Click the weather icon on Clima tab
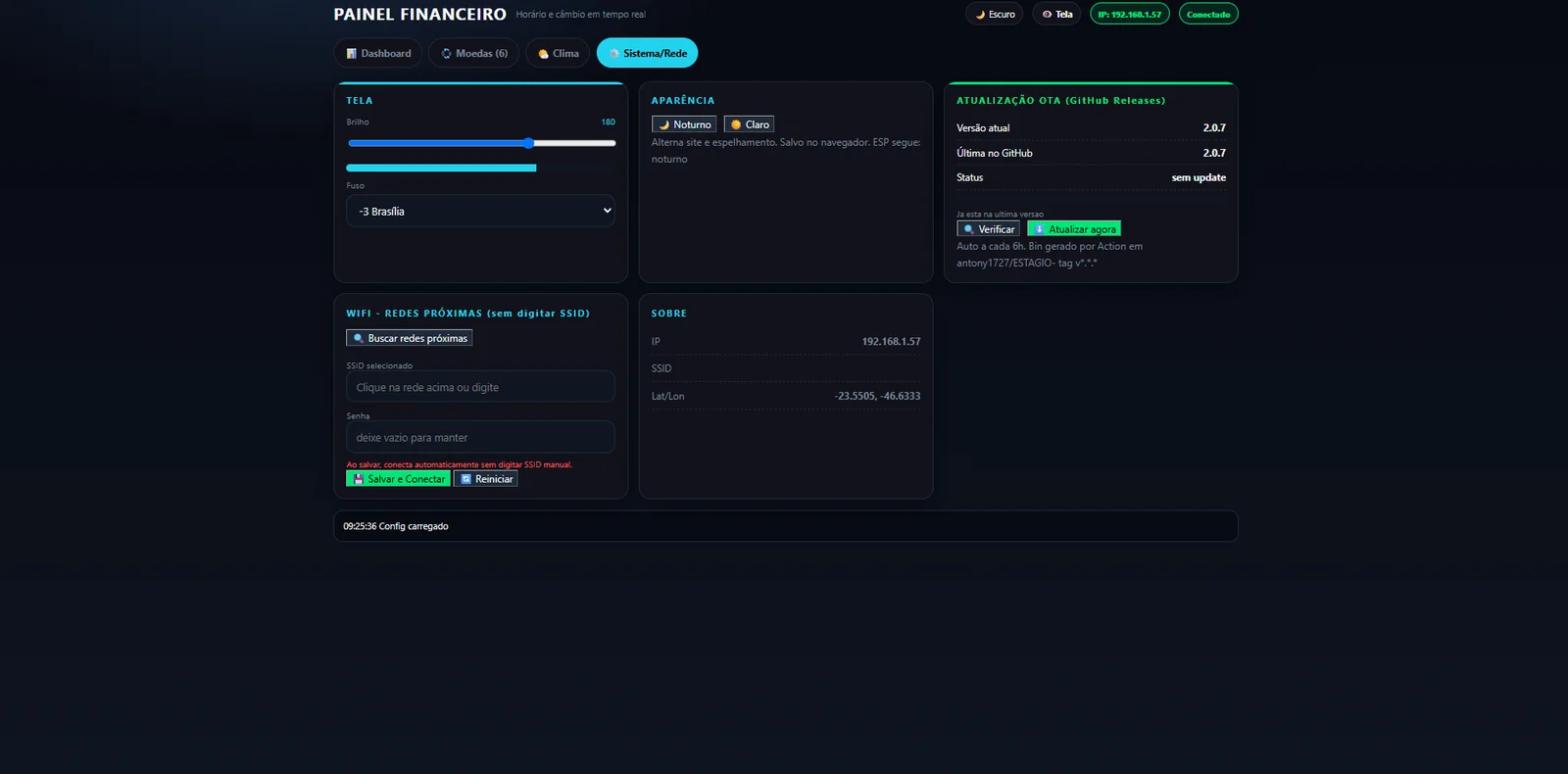Image resolution: width=1568 pixels, height=774 pixels. tap(543, 53)
